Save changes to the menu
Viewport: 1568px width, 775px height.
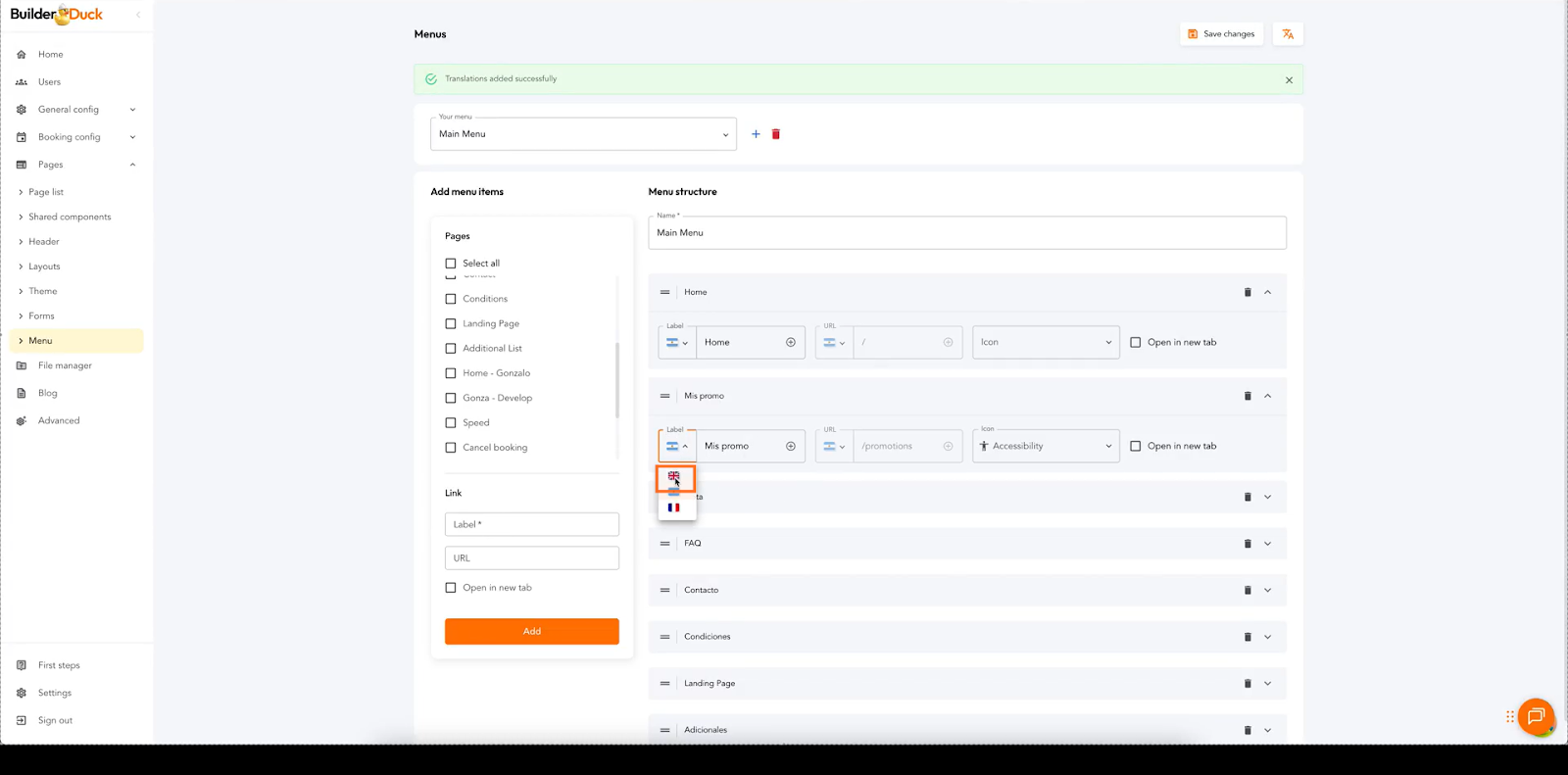tap(1221, 34)
